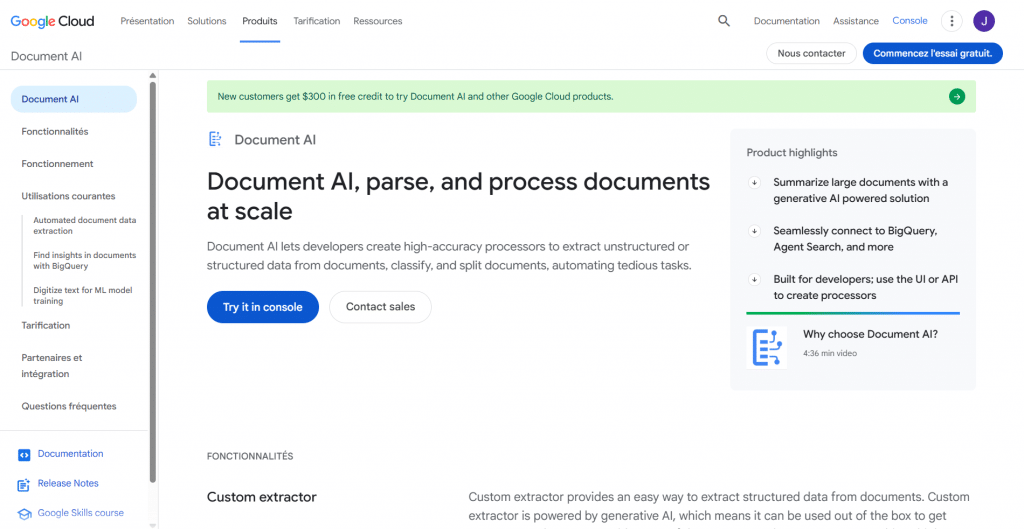The height and width of the screenshot is (529, 1024).
Task: Click the FONCTIONNALITÉS section label
Action: pos(250,457)
